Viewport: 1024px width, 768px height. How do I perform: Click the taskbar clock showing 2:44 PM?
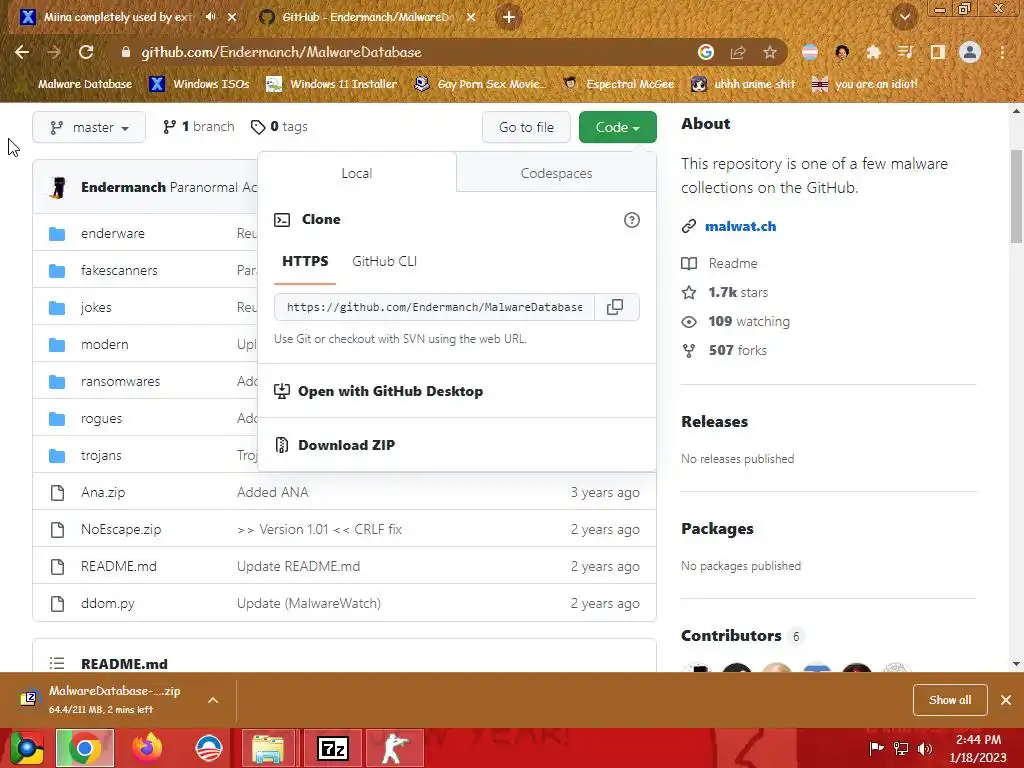click(x=978, y=748)
